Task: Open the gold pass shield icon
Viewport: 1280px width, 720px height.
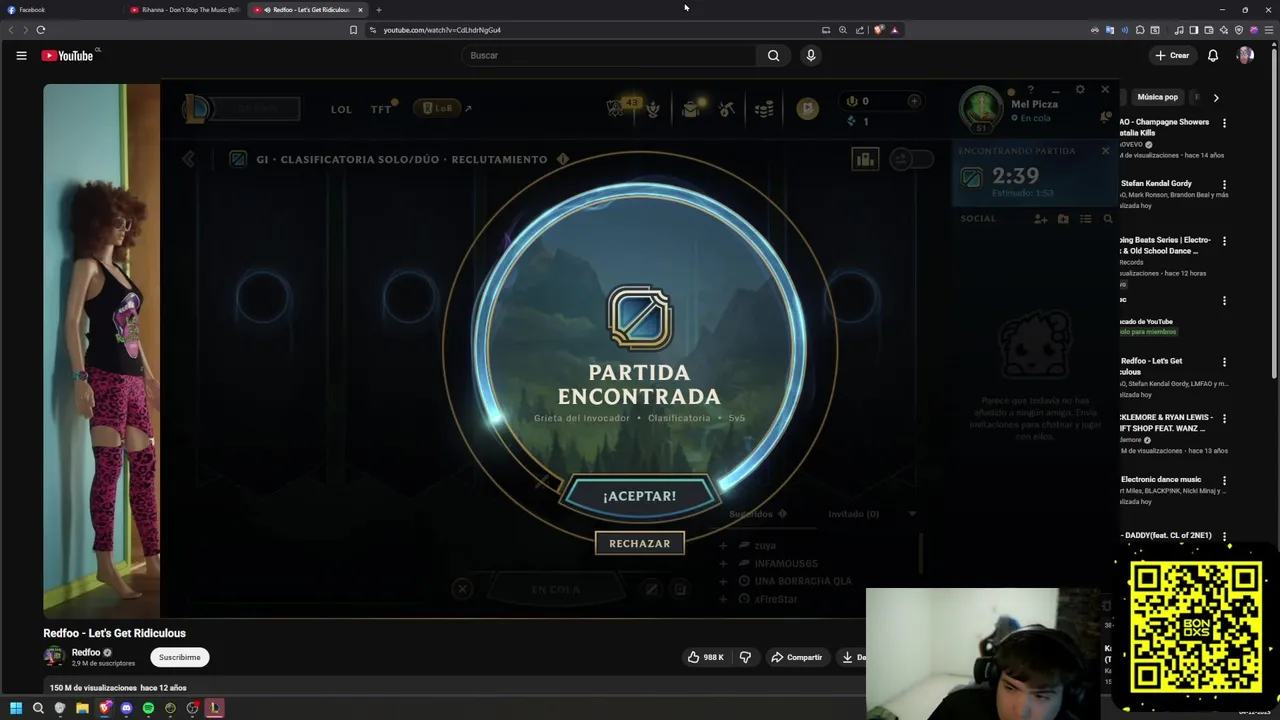Action: pyautogui.click(x=807, y=109)
